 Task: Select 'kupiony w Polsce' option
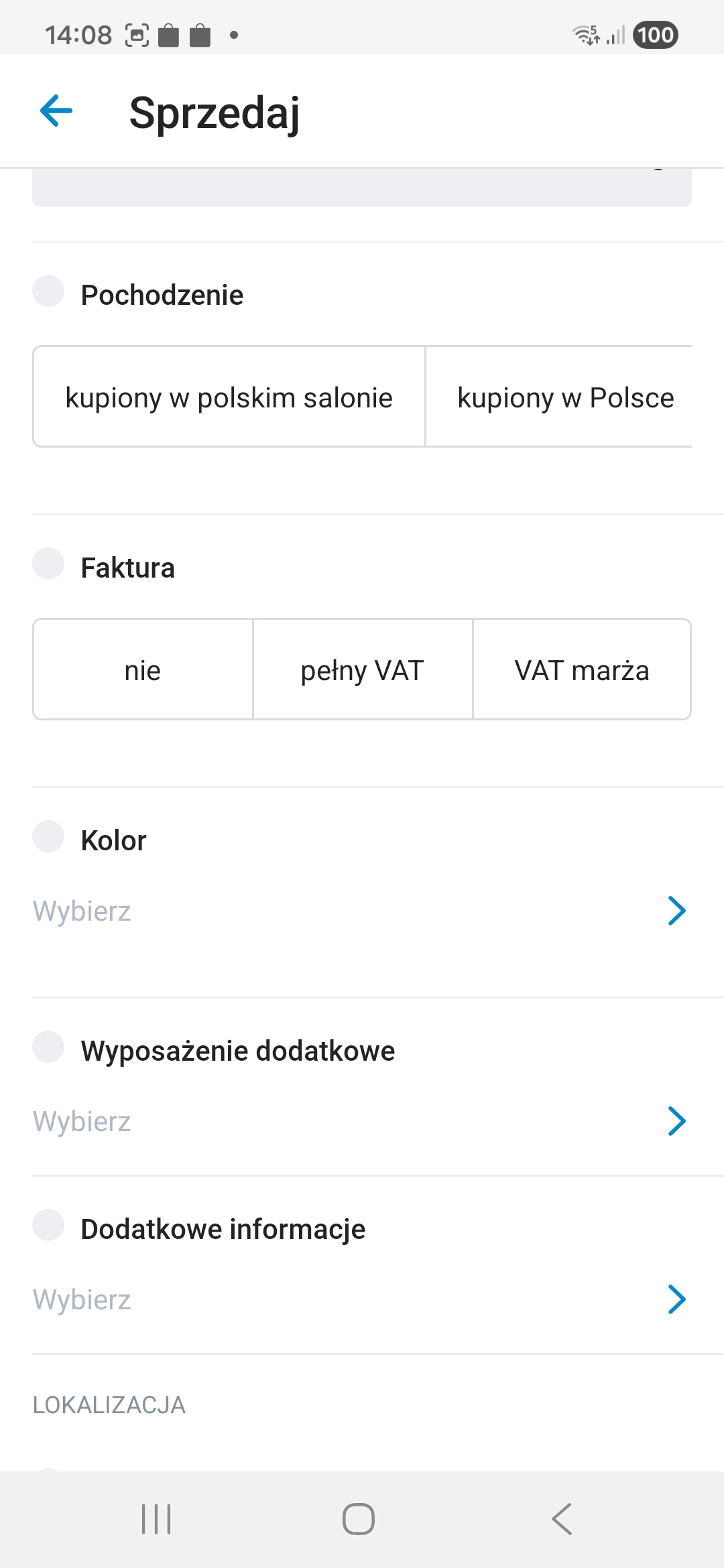(565, 397)
